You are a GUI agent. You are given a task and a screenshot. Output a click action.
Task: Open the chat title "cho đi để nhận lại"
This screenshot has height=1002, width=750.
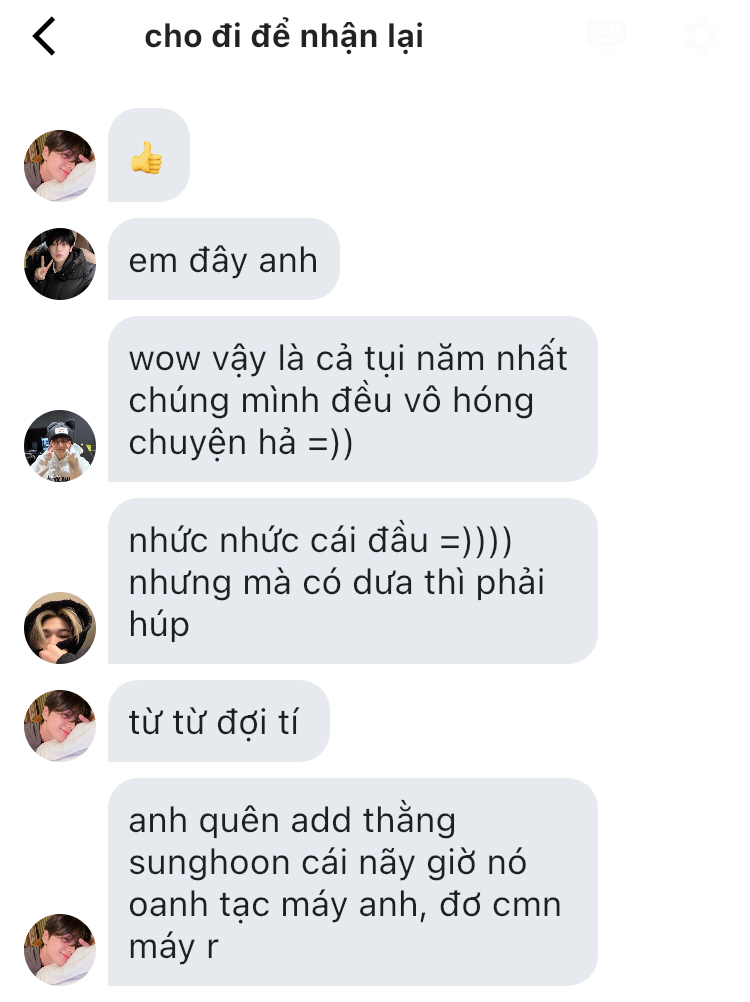click(284, 36)
